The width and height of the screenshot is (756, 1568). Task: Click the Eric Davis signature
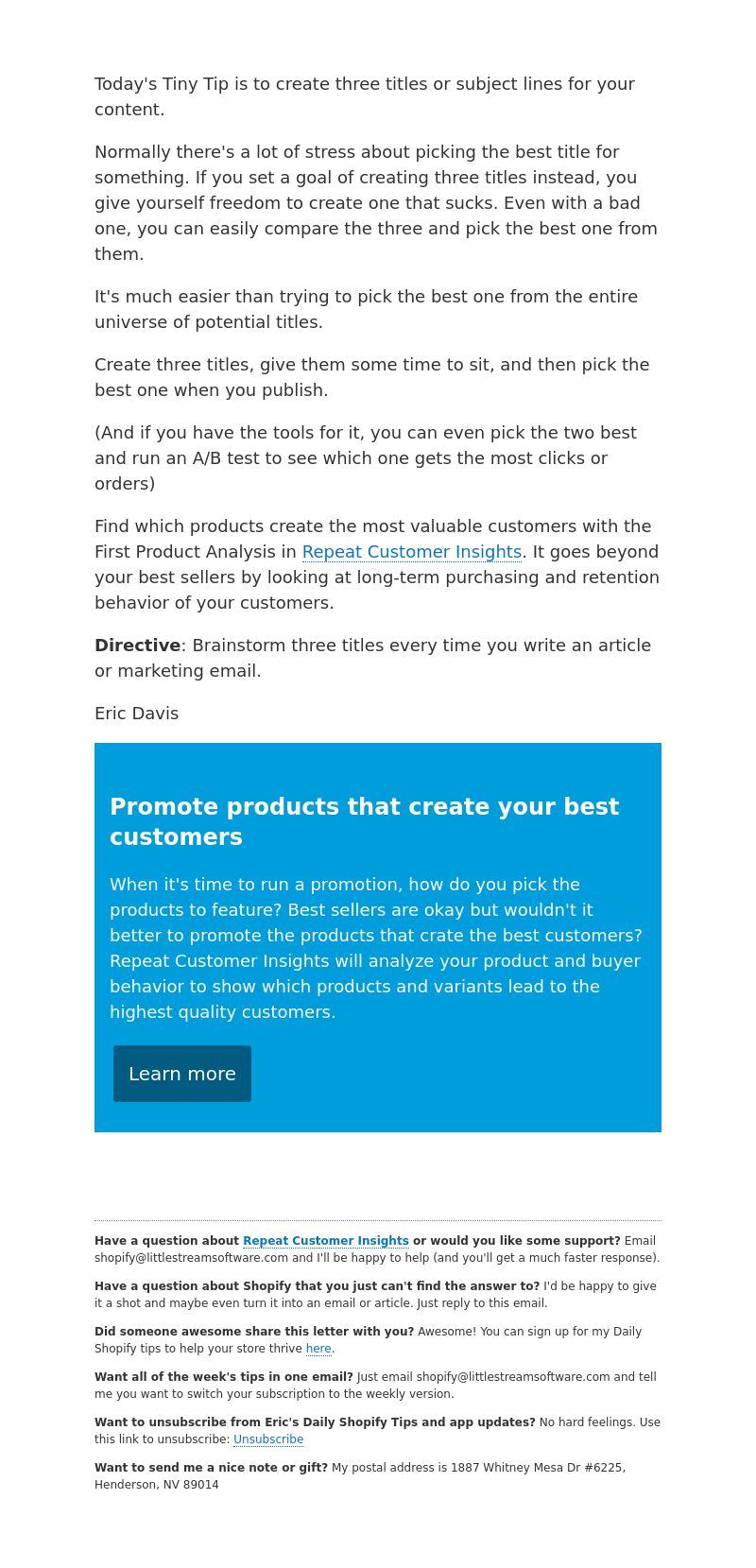click(x=137, y=714)
